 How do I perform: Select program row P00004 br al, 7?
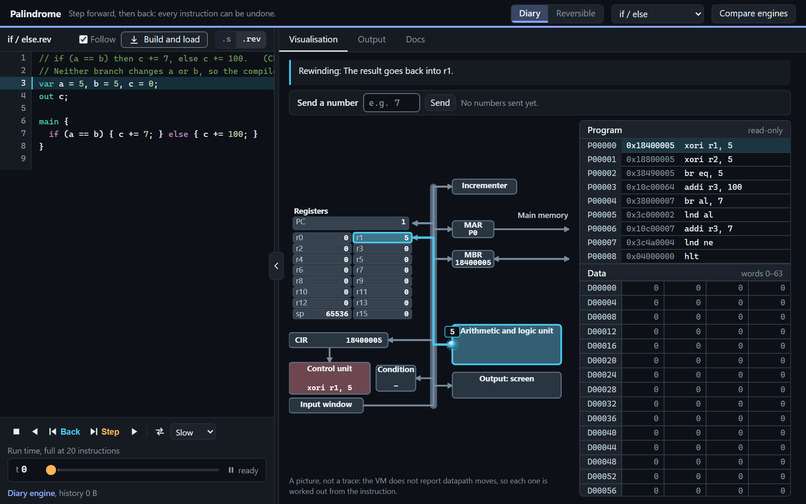click(x=685, y=201)
